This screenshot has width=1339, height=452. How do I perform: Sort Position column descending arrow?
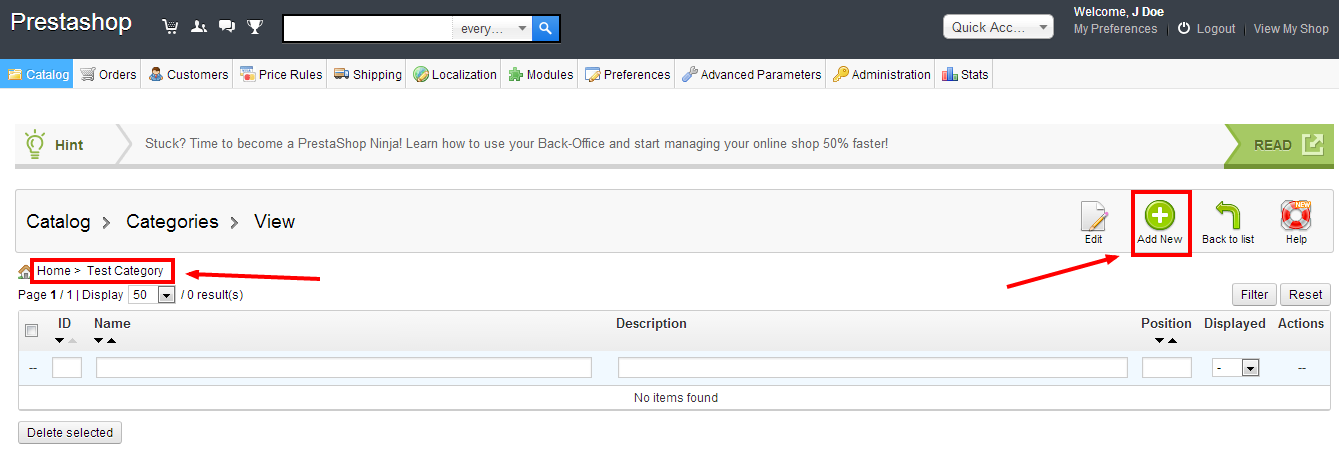(1160, 341)
